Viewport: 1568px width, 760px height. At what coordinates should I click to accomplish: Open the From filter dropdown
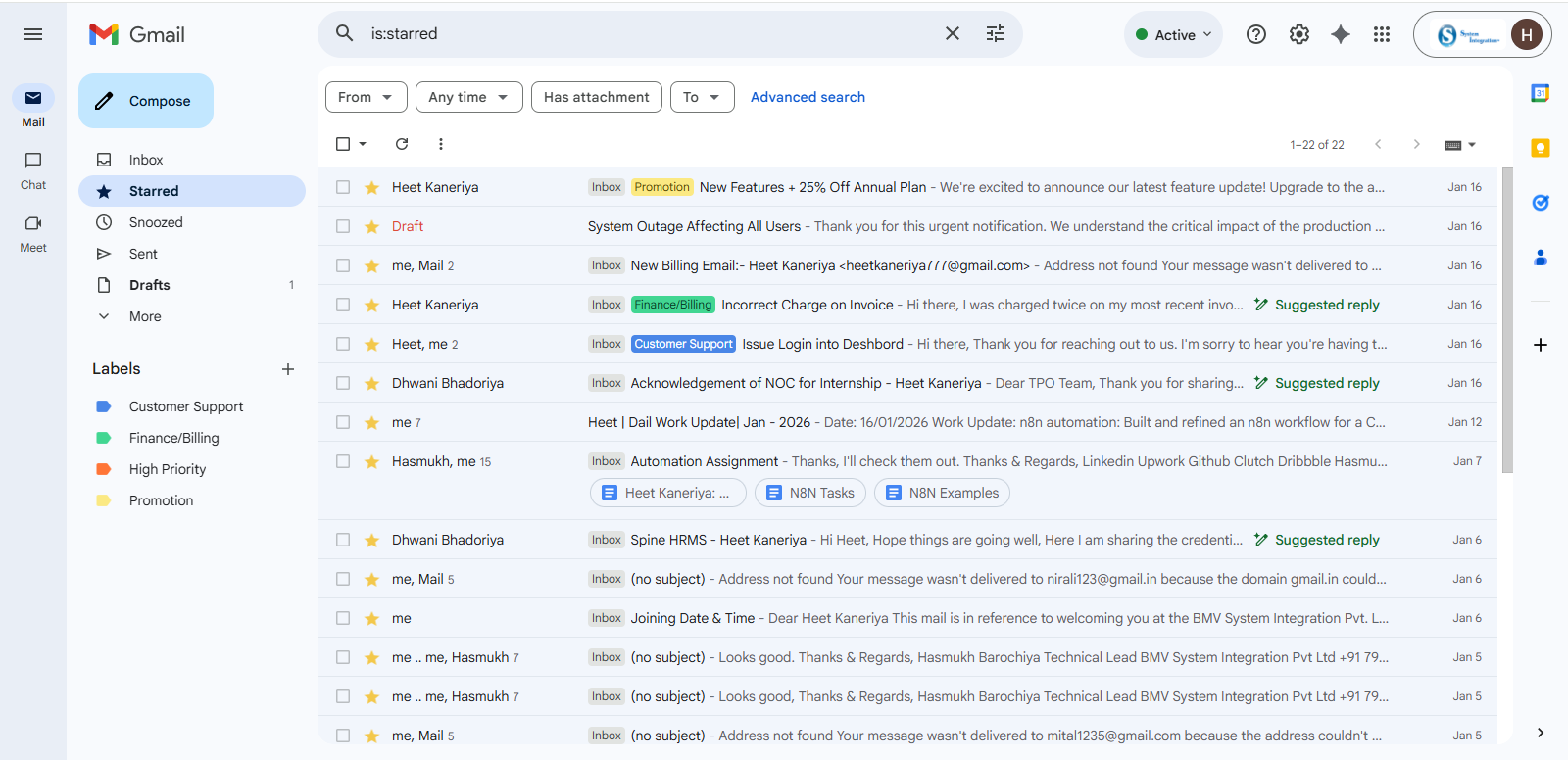pyautogui.click(x=366, y=97)
